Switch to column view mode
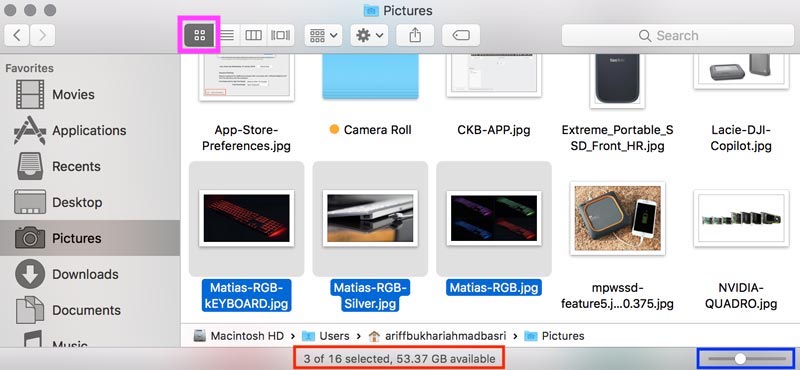This screenshot has height=370, width=800. [253, 35]
